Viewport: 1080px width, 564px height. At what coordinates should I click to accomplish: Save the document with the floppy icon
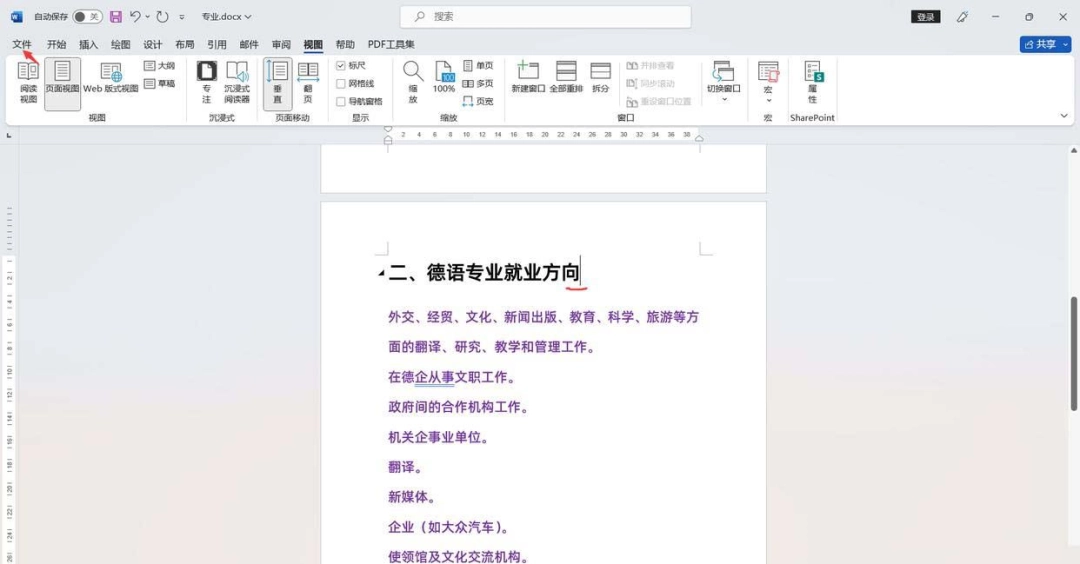coord(116,17)
